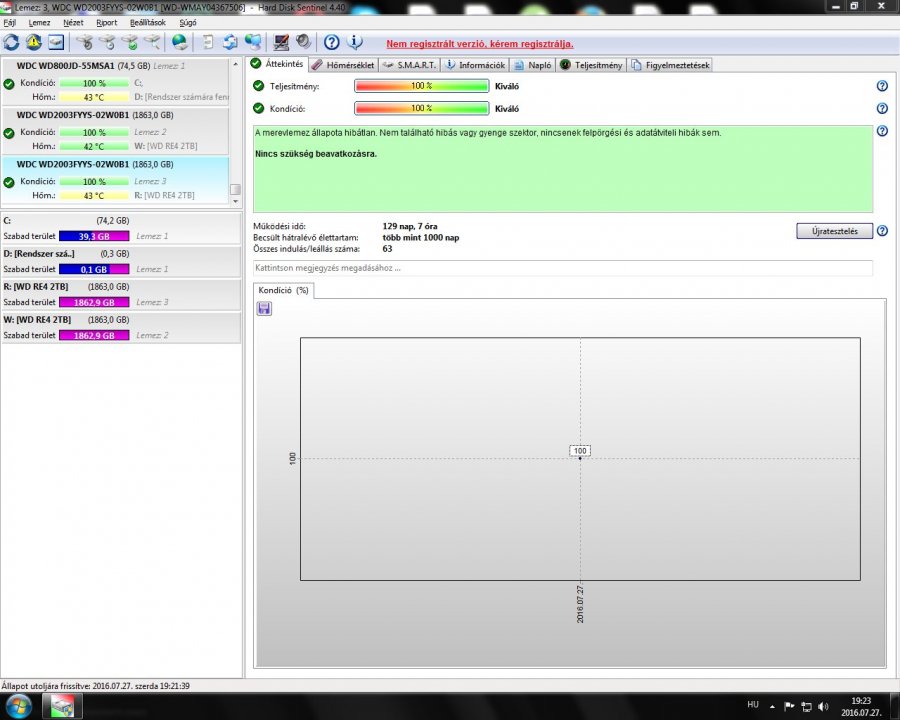This screenshot has height=720, width=900.
Task: Show hidden tray icons arrow
Action: (x=773, y=706)
